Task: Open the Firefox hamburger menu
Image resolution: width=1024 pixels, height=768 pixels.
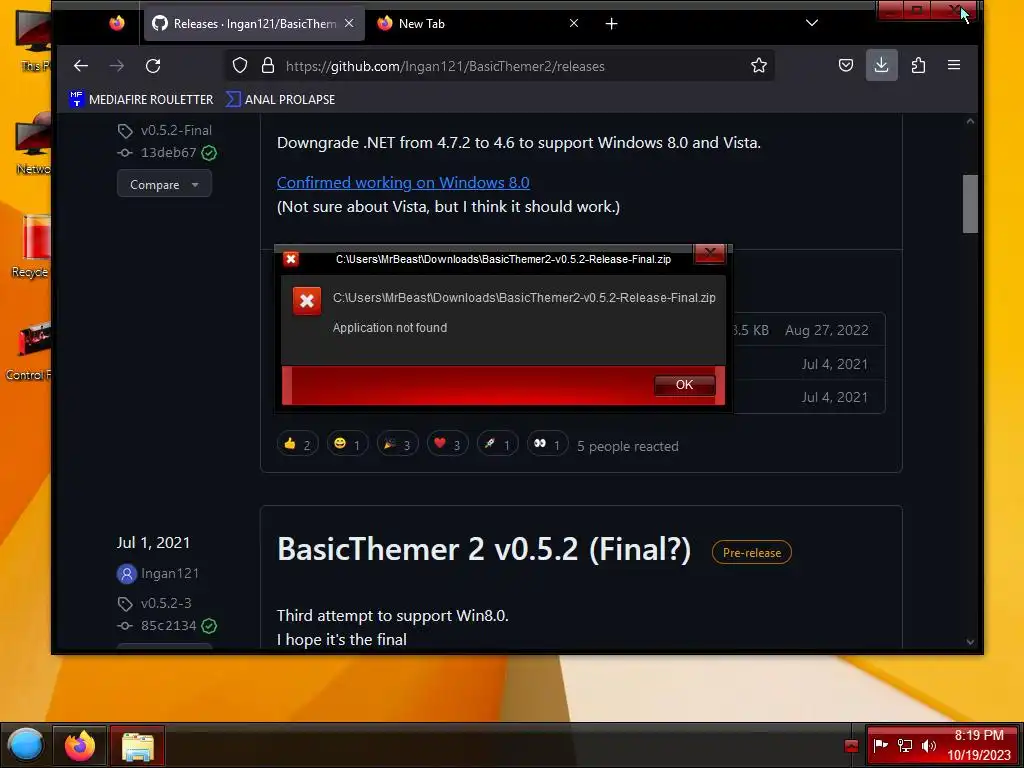Action: (953, 65)
